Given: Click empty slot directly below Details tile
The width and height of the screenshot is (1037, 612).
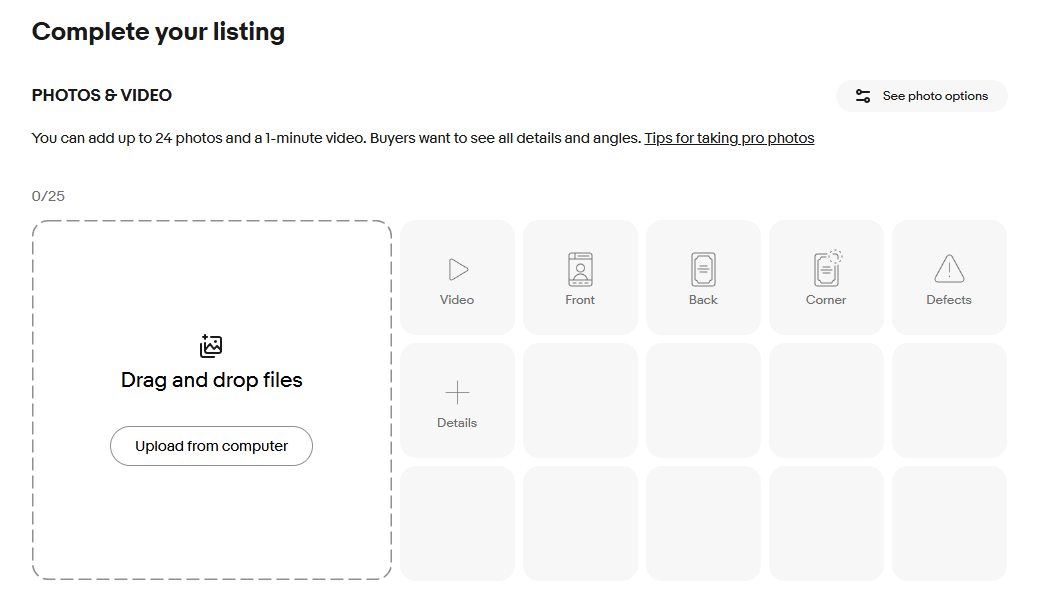Looking at the screenshot, I should [x=457, y=523].
